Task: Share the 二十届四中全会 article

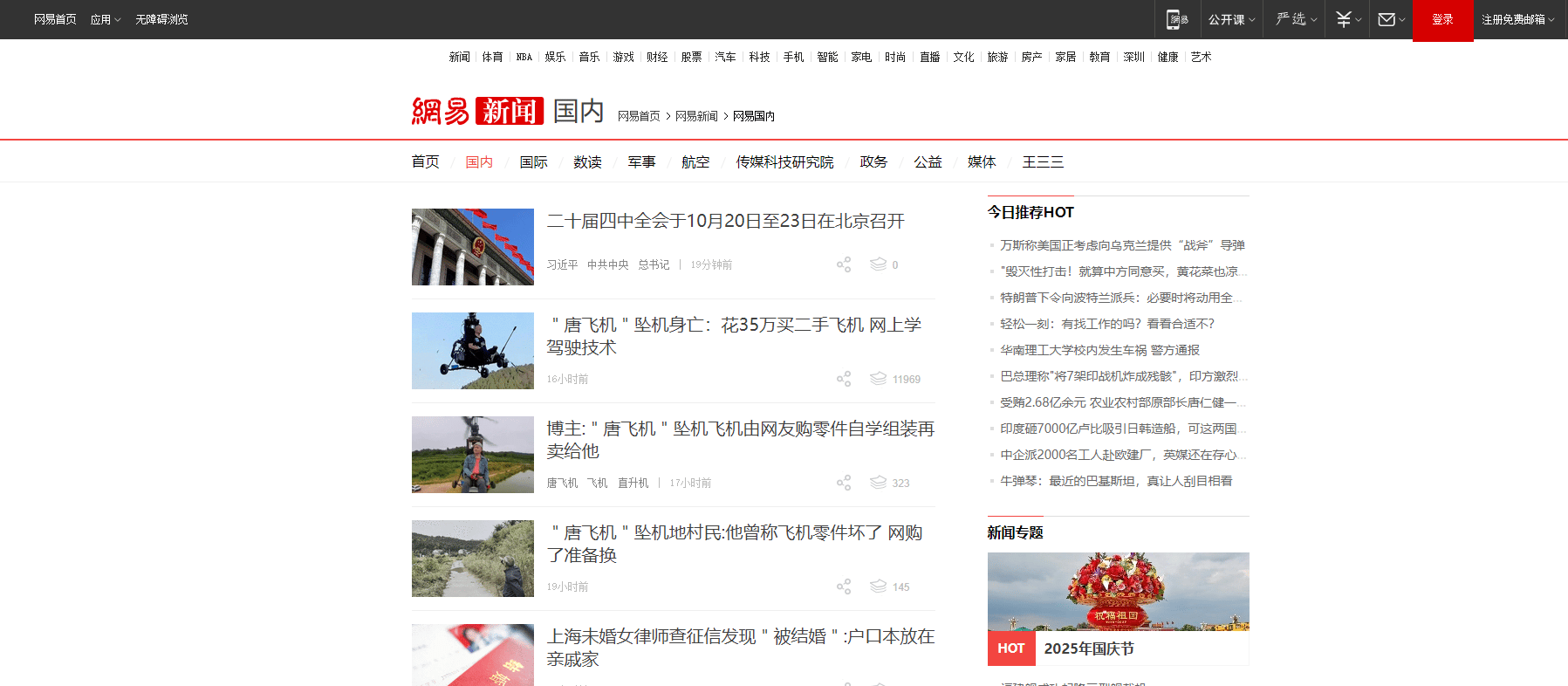Action: (x=844, y=264)
